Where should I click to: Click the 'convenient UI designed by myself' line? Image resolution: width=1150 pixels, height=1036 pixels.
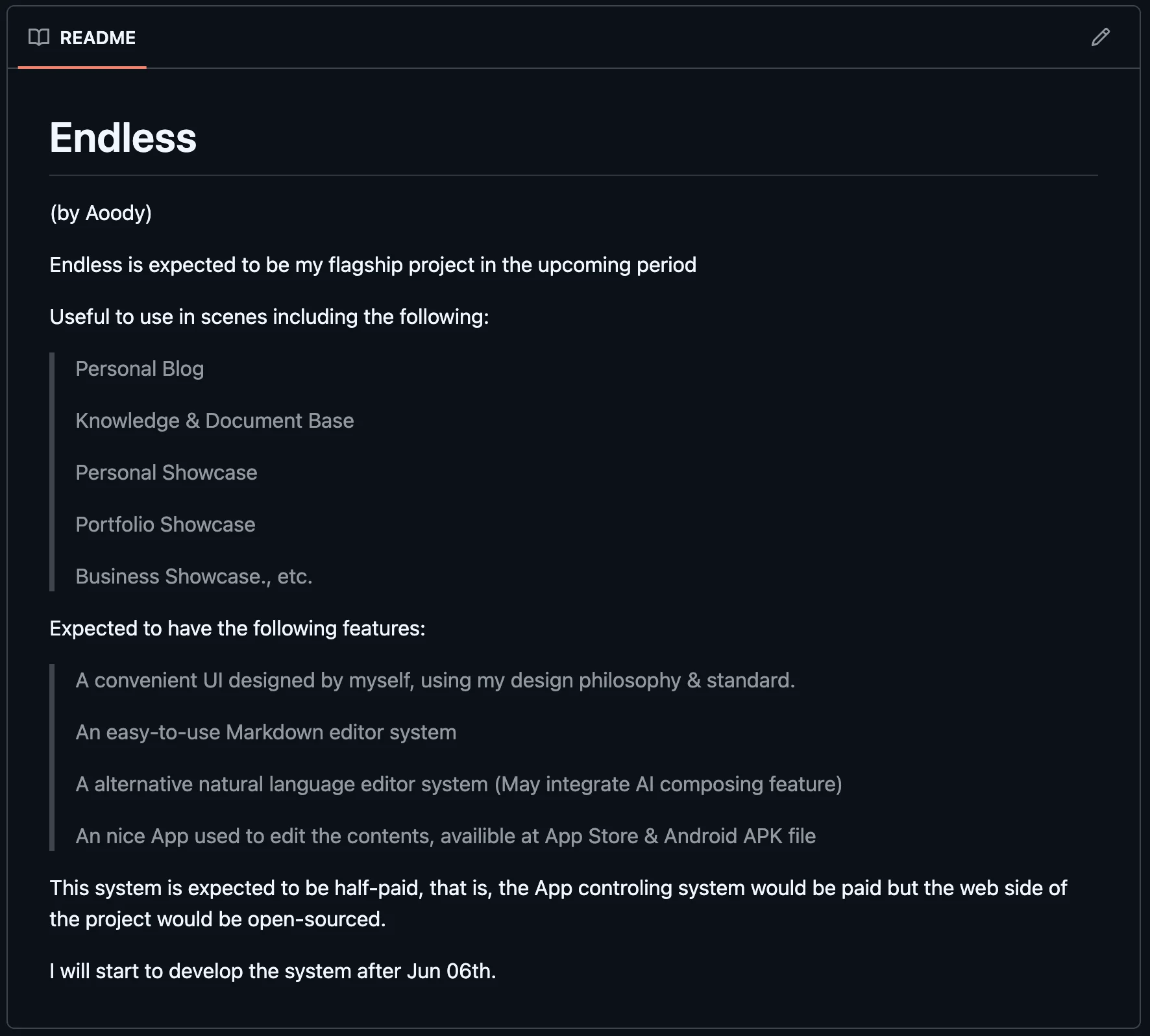click(x=435, y=680)
